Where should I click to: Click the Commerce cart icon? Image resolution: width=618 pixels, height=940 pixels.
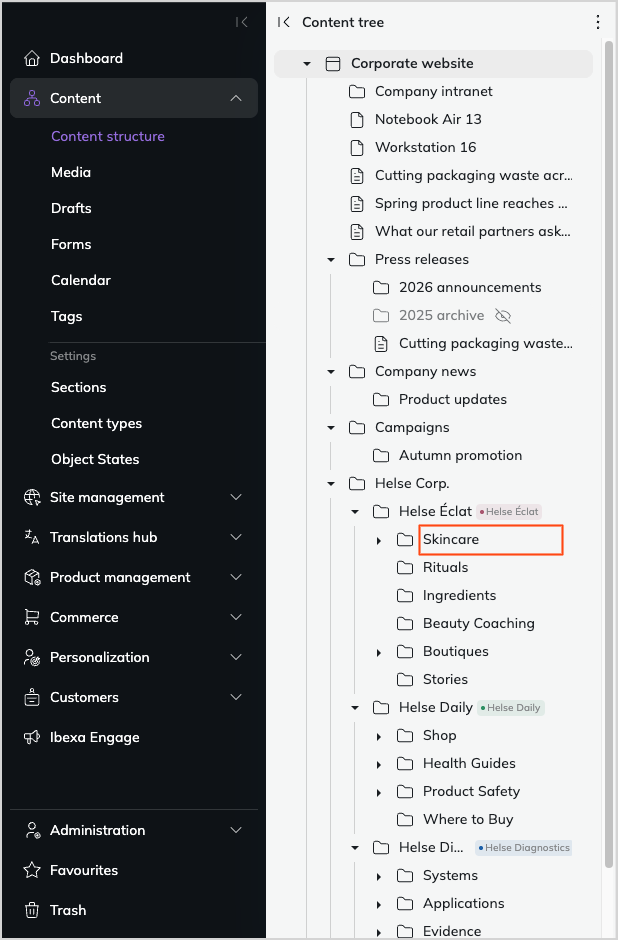[32, 617]
